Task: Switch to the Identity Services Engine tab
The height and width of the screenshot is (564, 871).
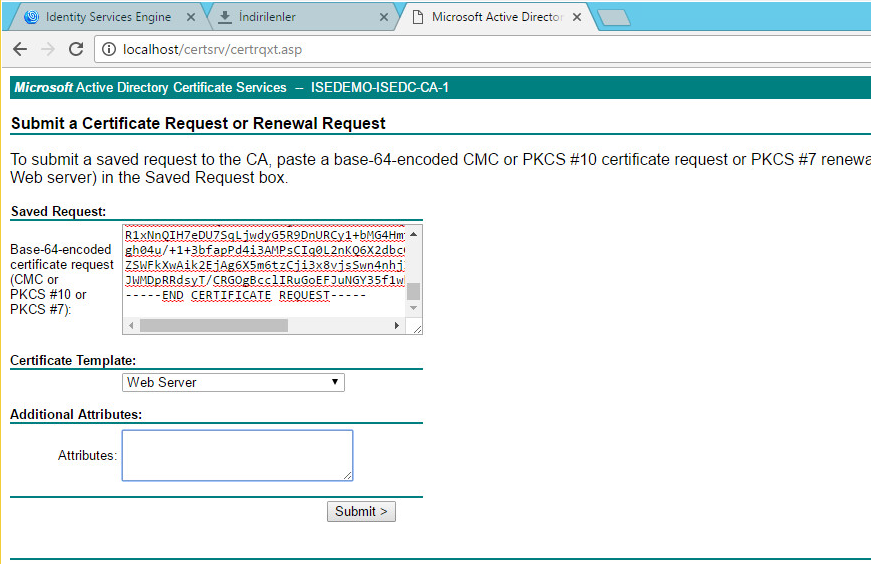Action: pos(108,17)
